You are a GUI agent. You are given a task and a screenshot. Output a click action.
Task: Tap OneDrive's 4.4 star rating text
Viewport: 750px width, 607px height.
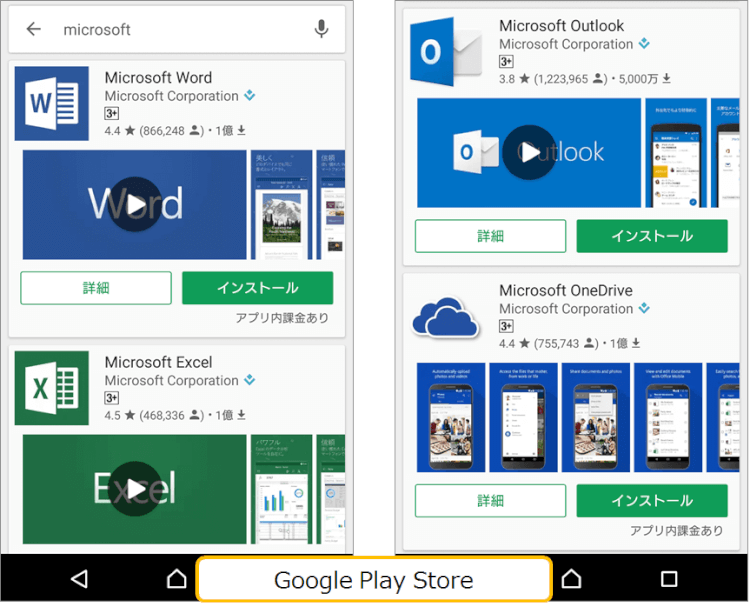click(515, 343)
